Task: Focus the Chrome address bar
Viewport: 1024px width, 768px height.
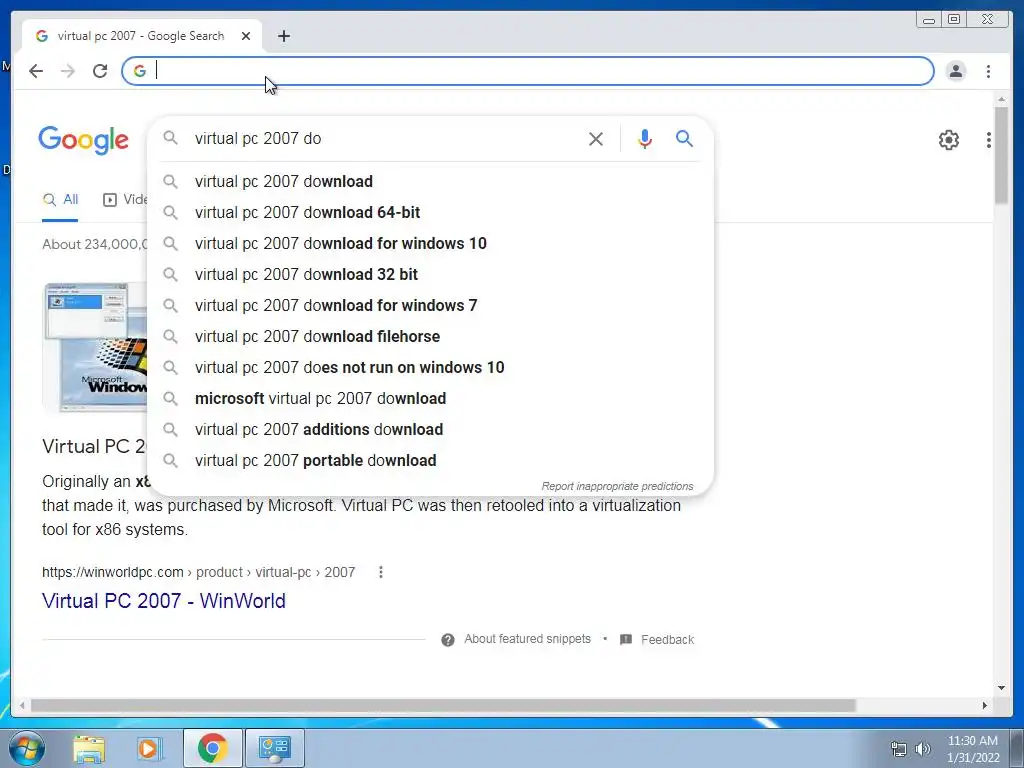Action: click(528, 71)
